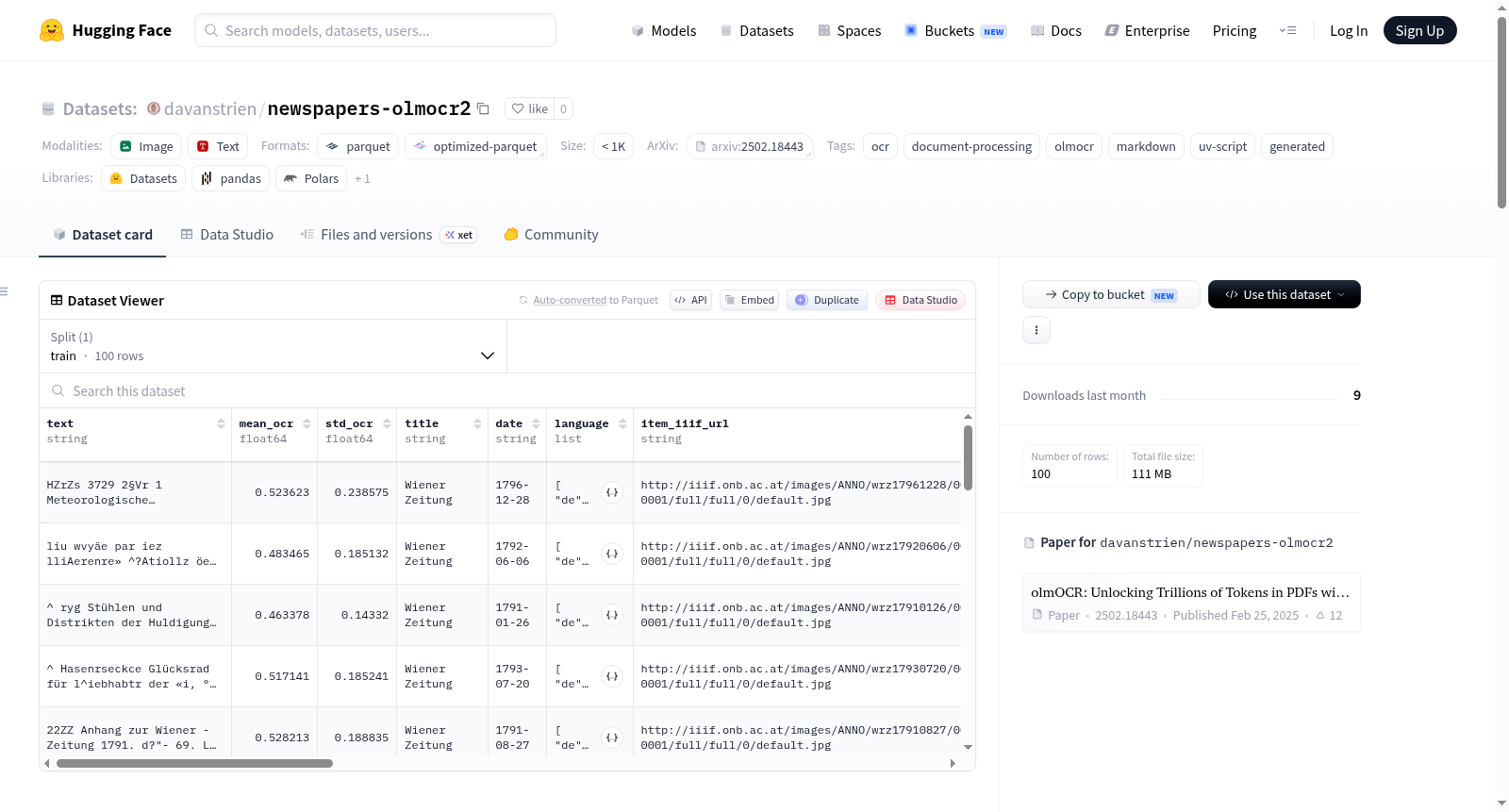The width and height of the screenshot is (1509, 812).
Task: Sort by the language column
Action: point(622,423)
